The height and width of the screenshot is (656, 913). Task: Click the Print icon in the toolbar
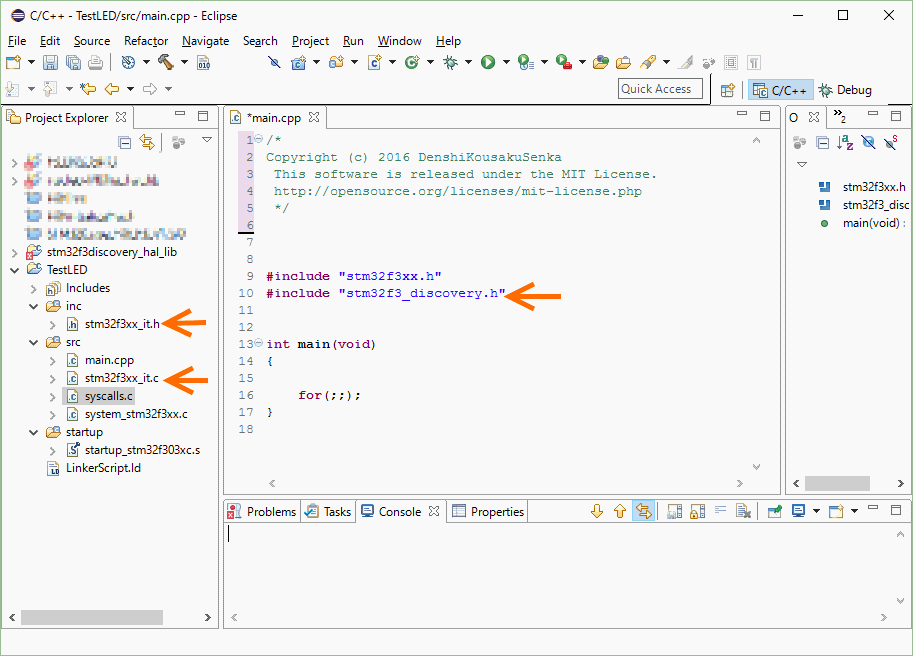(x=97, y=62)
